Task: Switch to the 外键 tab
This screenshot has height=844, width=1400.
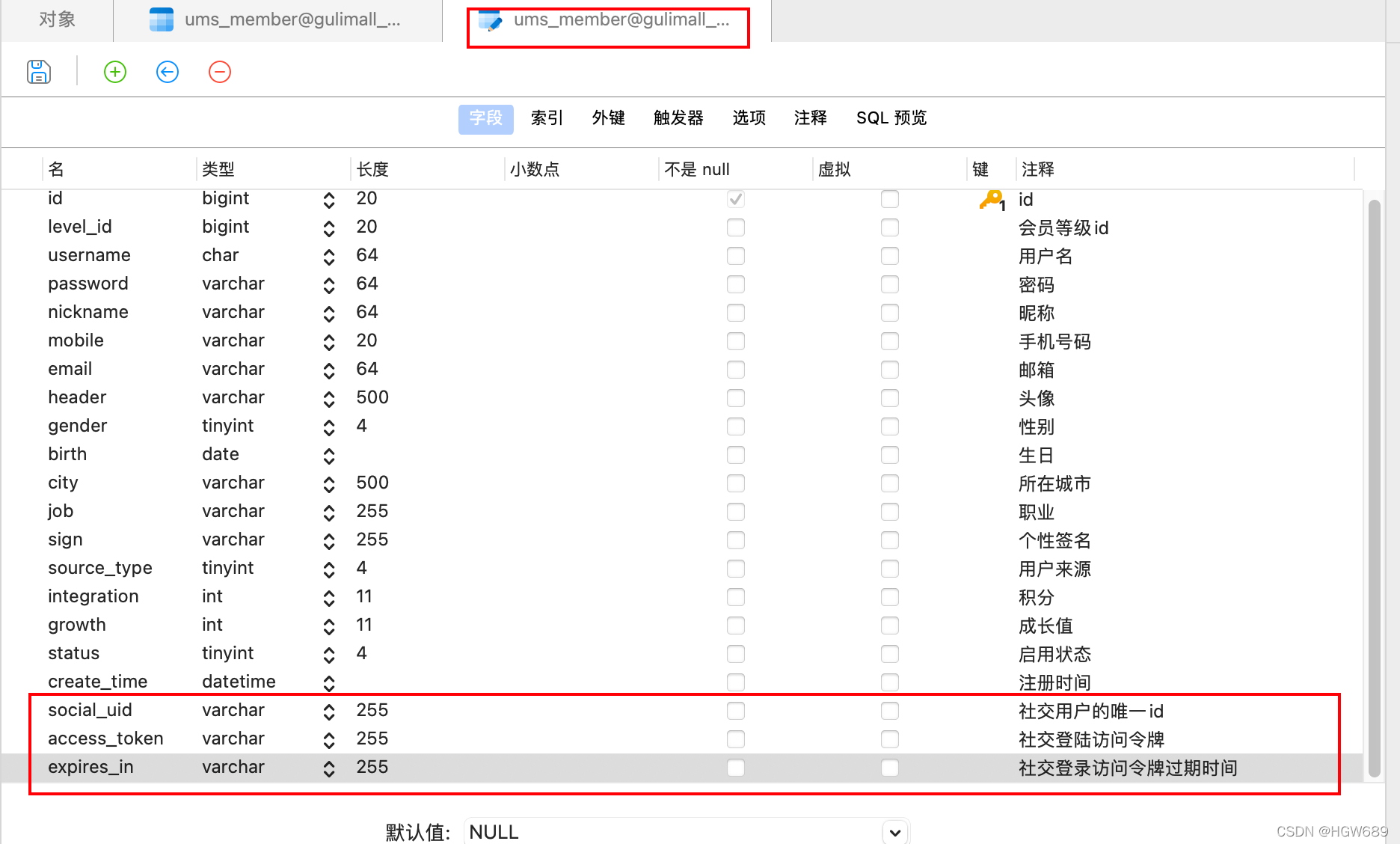Action: pyautogui.click(x=608, y=118)
